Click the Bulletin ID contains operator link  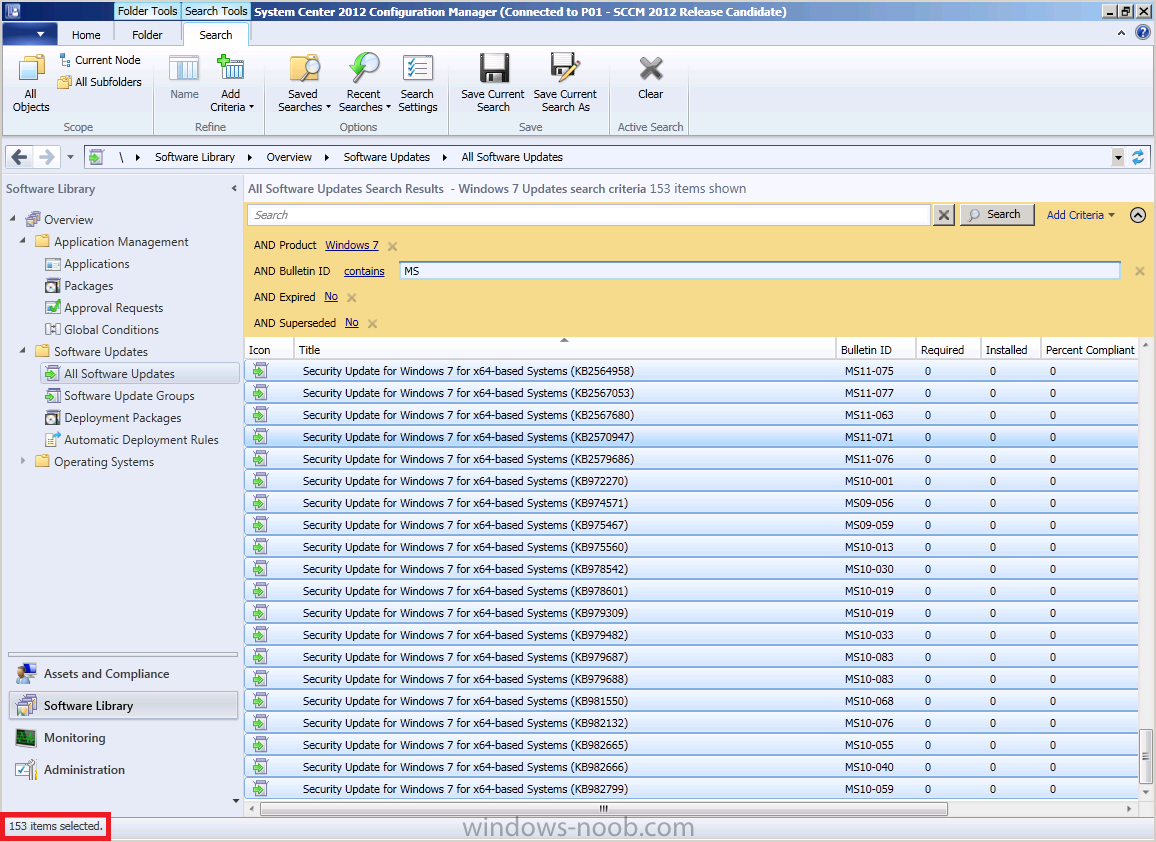364,271
